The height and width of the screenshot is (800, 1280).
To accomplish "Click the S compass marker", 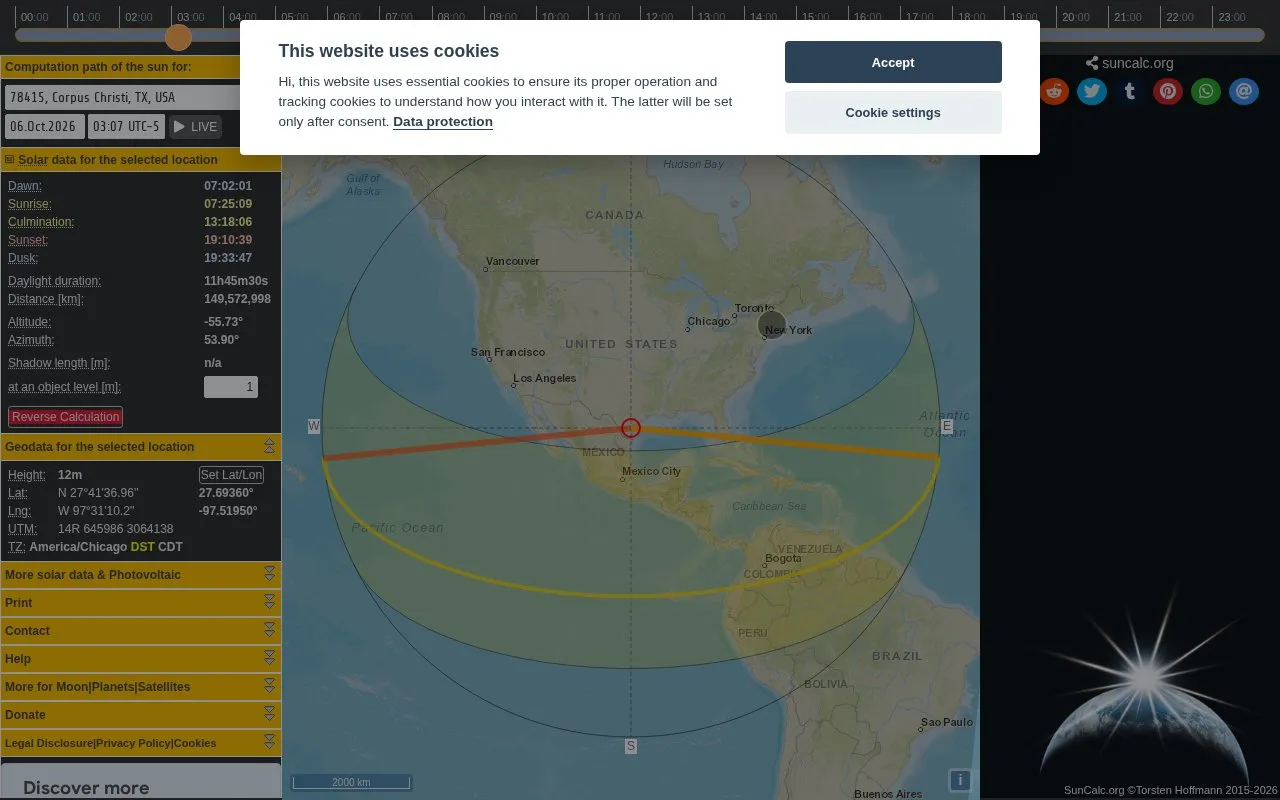I will (x=630, y=746).
